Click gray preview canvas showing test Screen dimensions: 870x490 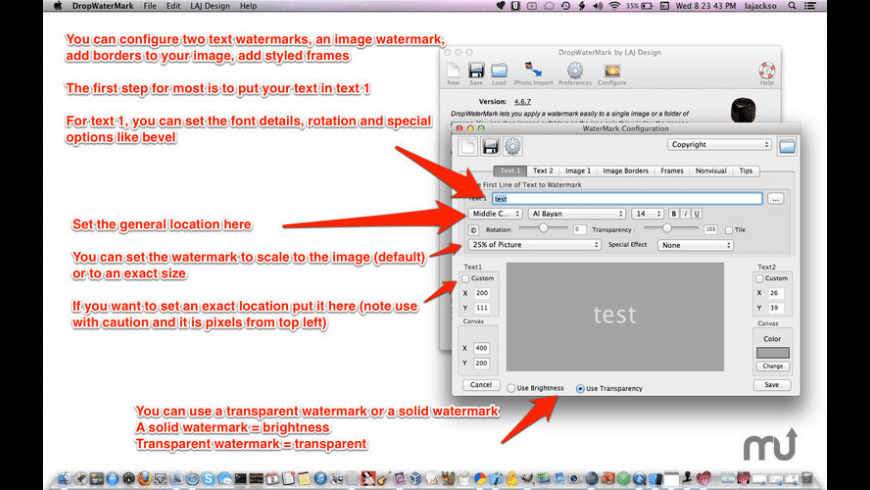click(x=615, y=316)
